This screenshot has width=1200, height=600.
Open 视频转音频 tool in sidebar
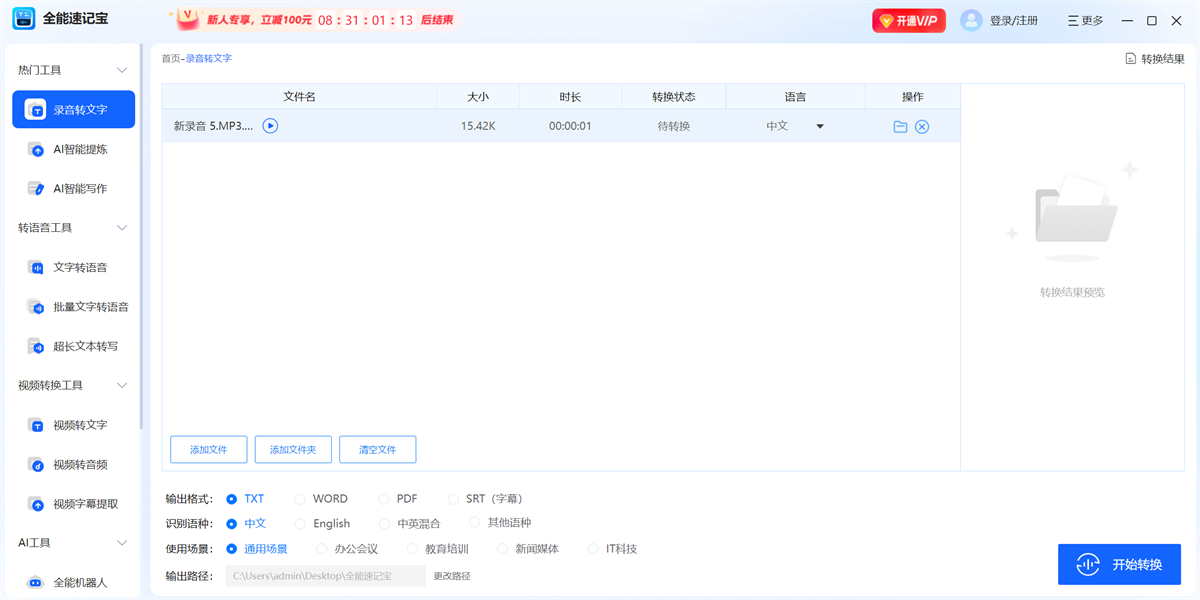(79, 465)
